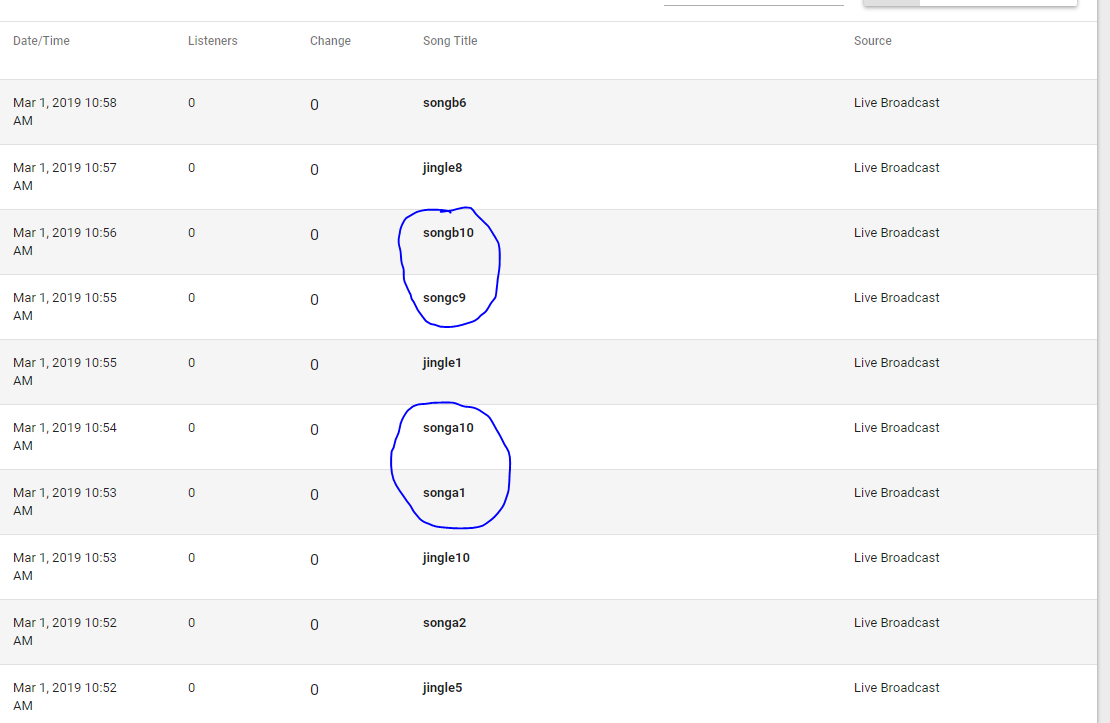
Task: Click the Change value in songa1 row
Action: click(314, 495)
